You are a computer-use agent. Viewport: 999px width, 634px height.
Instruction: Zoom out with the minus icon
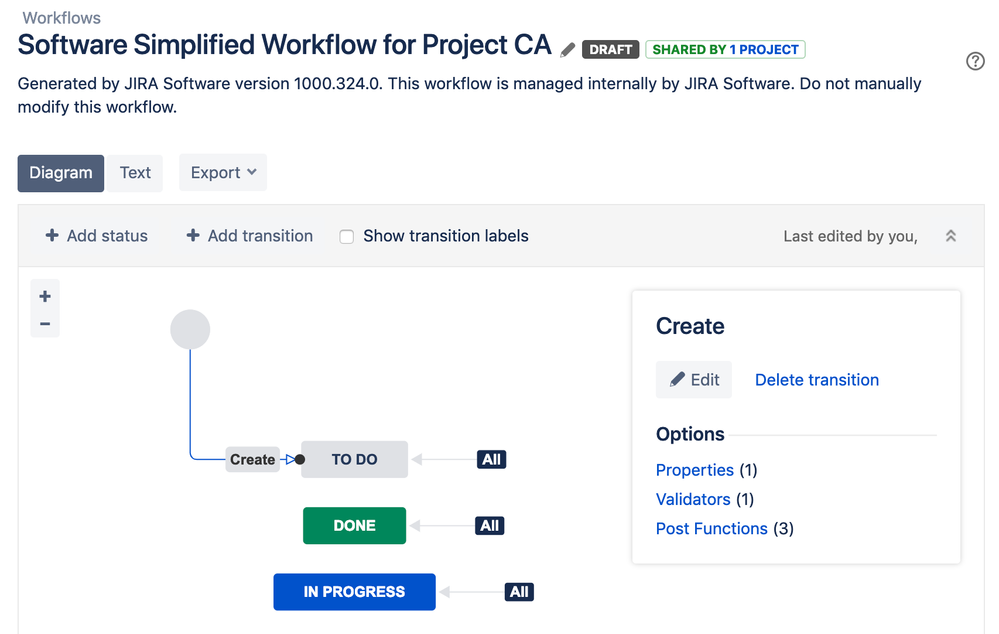(45, 324)
